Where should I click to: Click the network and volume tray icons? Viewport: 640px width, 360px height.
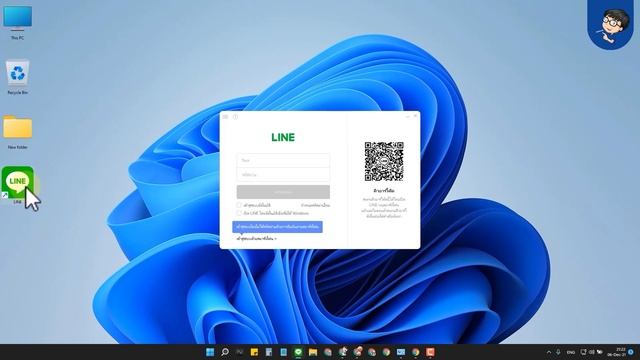click(x=591, y=352)
